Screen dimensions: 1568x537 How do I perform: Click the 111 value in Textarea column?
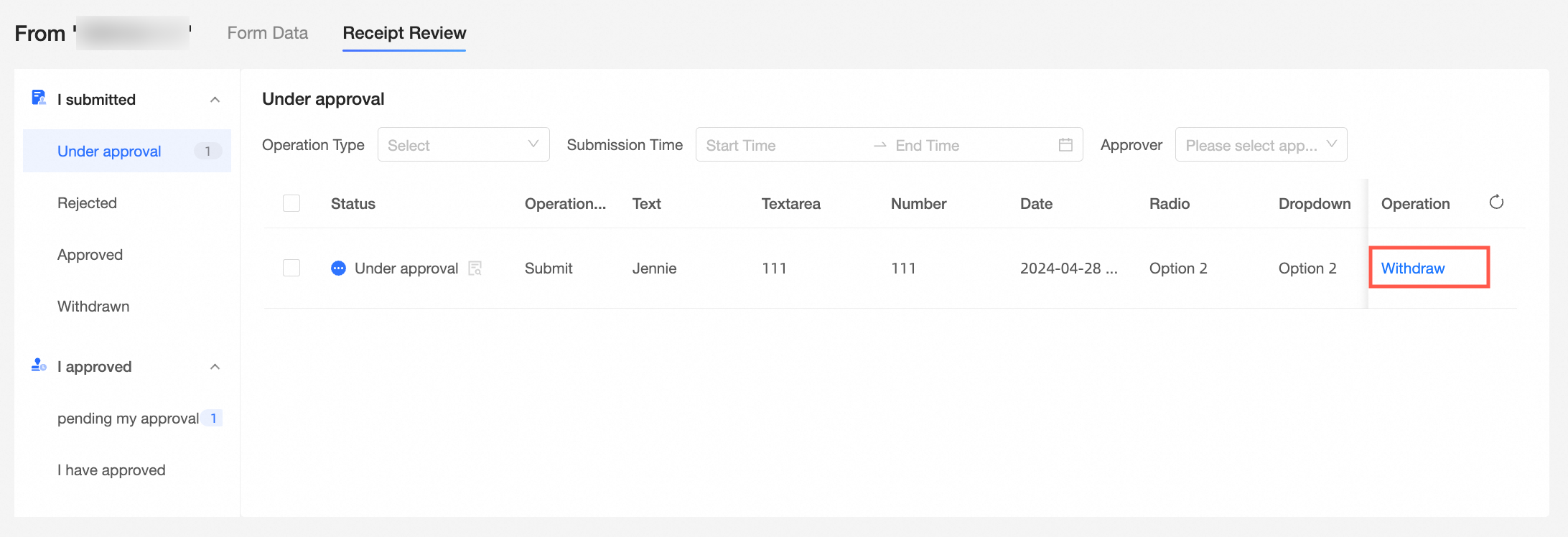click(774, 268)
